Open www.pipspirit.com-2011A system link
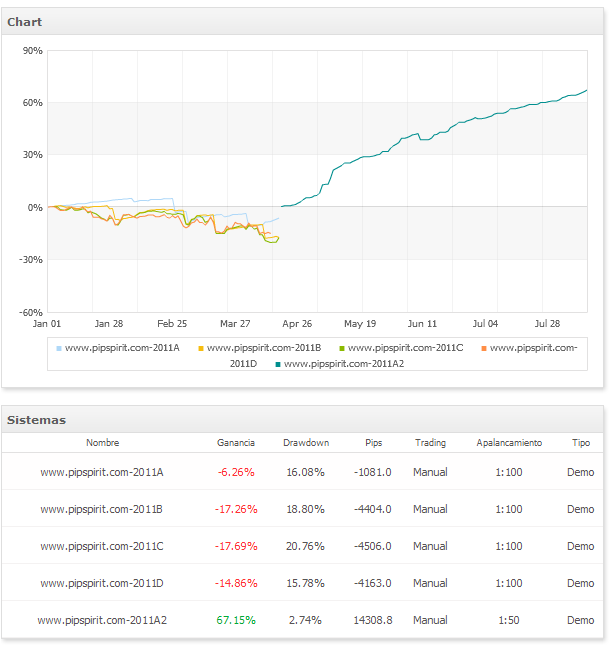The width and height of the screenshot is (610, 646). [x=101, y=472]
